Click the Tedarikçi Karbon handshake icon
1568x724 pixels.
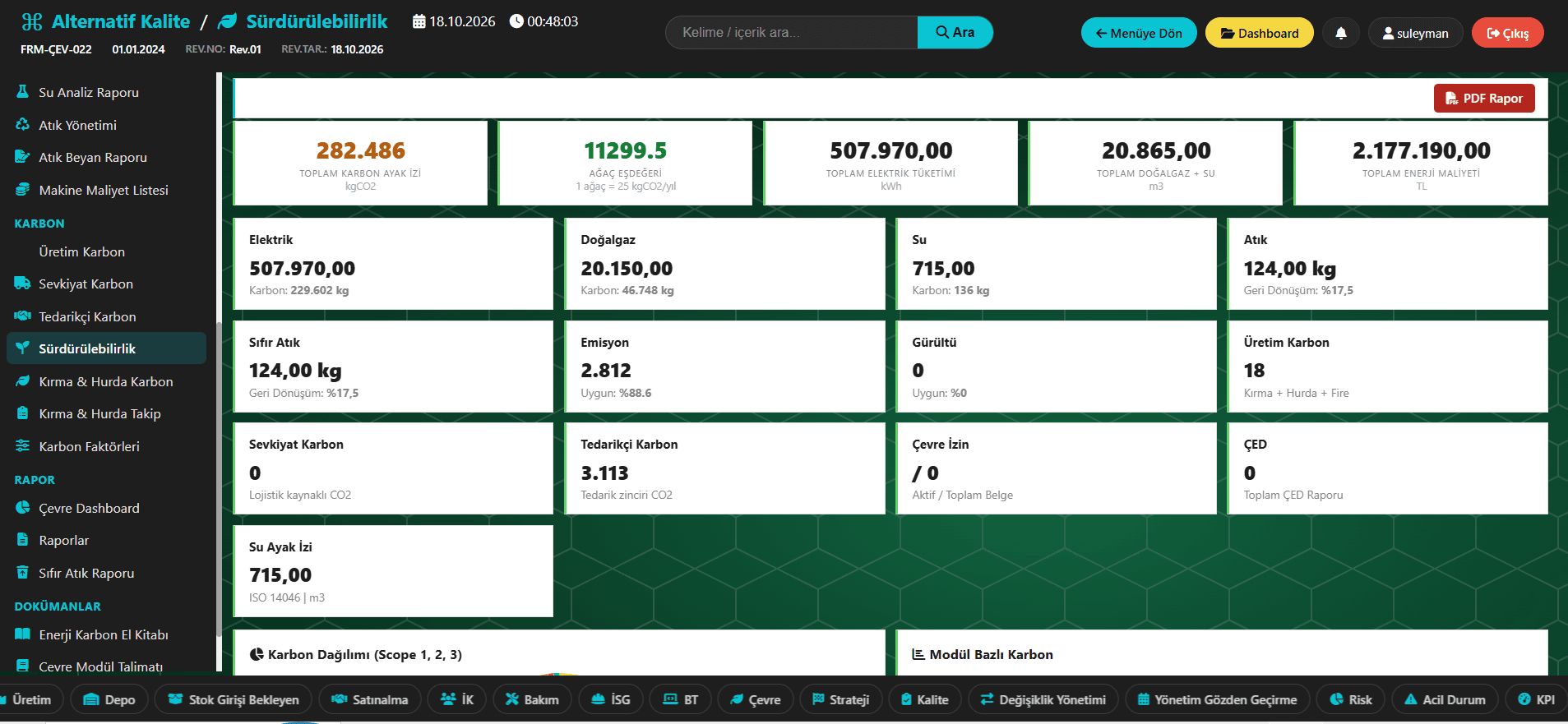(x=22, y=316)
